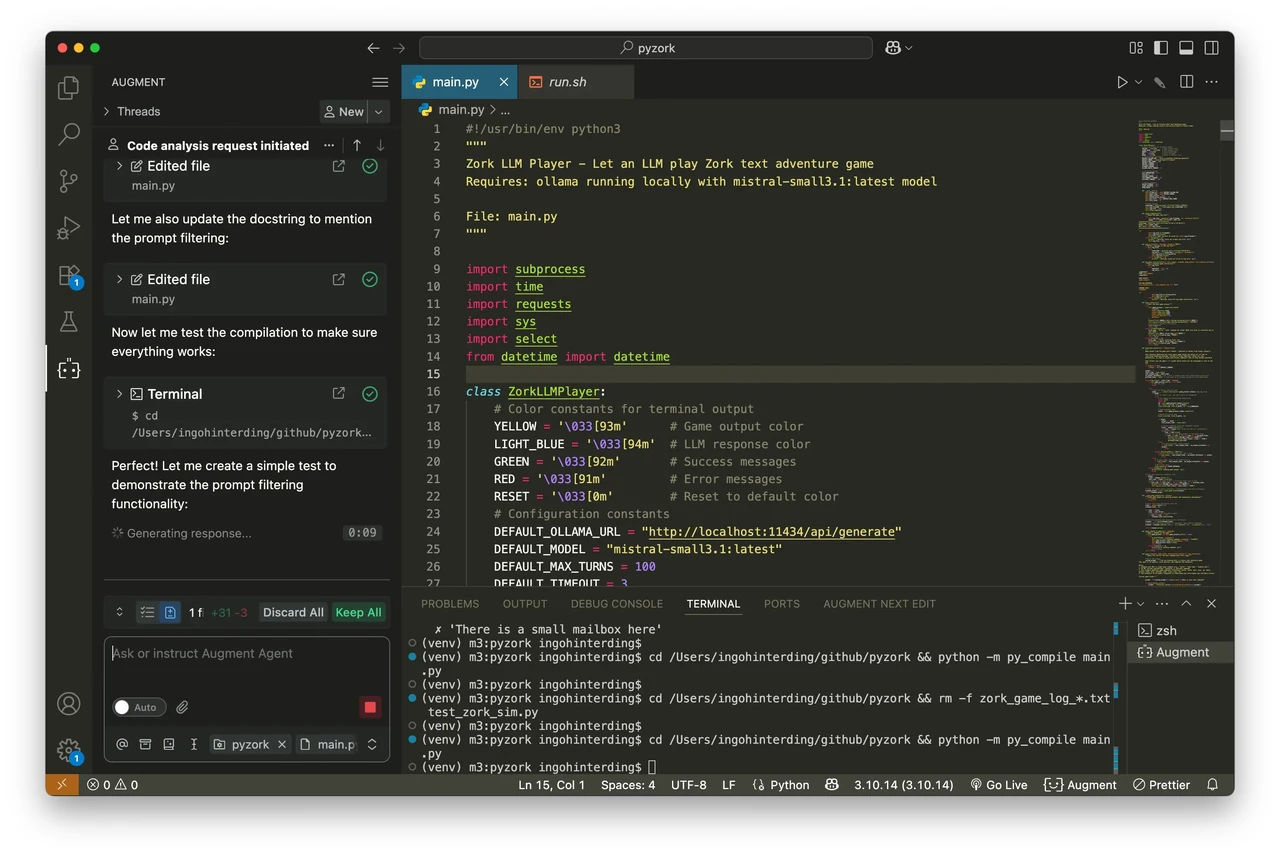Click the editor minimap scrollbar slider
This screenshot has width=1280, height=856.
[x=1227, y=130]
